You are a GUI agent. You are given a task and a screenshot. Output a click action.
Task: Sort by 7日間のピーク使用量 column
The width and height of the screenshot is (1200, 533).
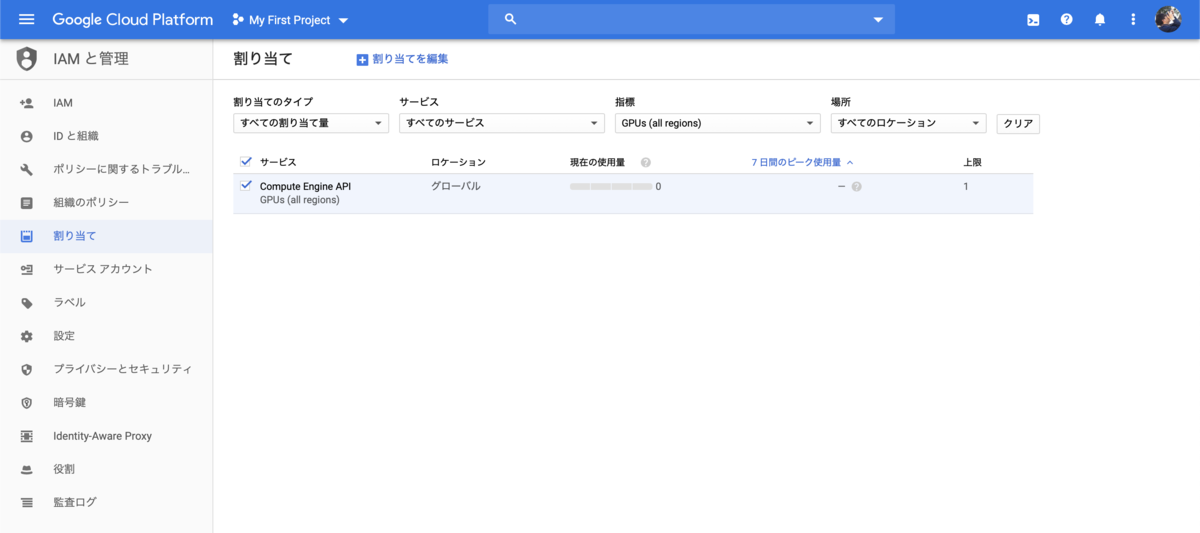pos(802,162)
